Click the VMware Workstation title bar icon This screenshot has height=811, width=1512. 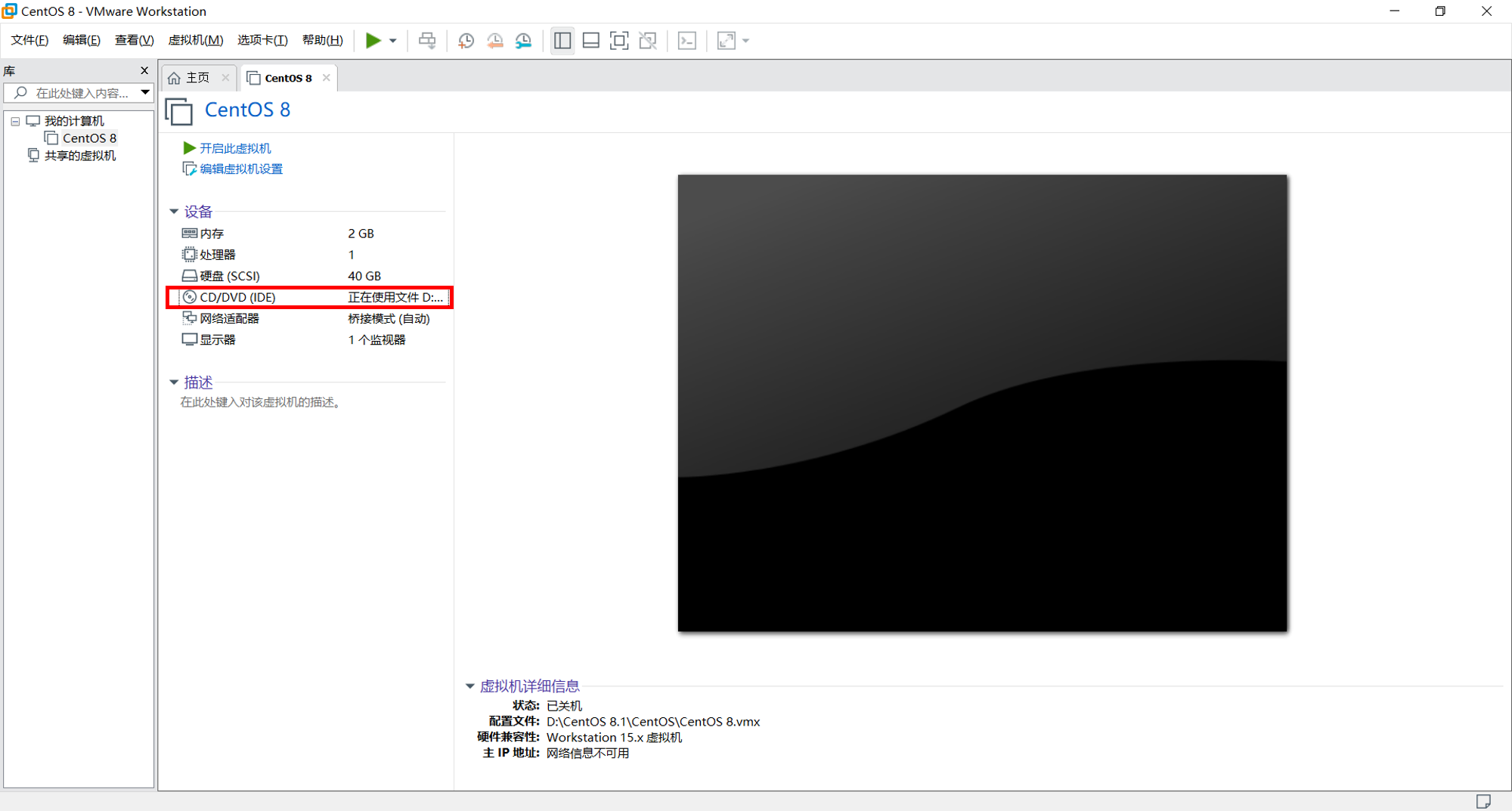[10, 11]
